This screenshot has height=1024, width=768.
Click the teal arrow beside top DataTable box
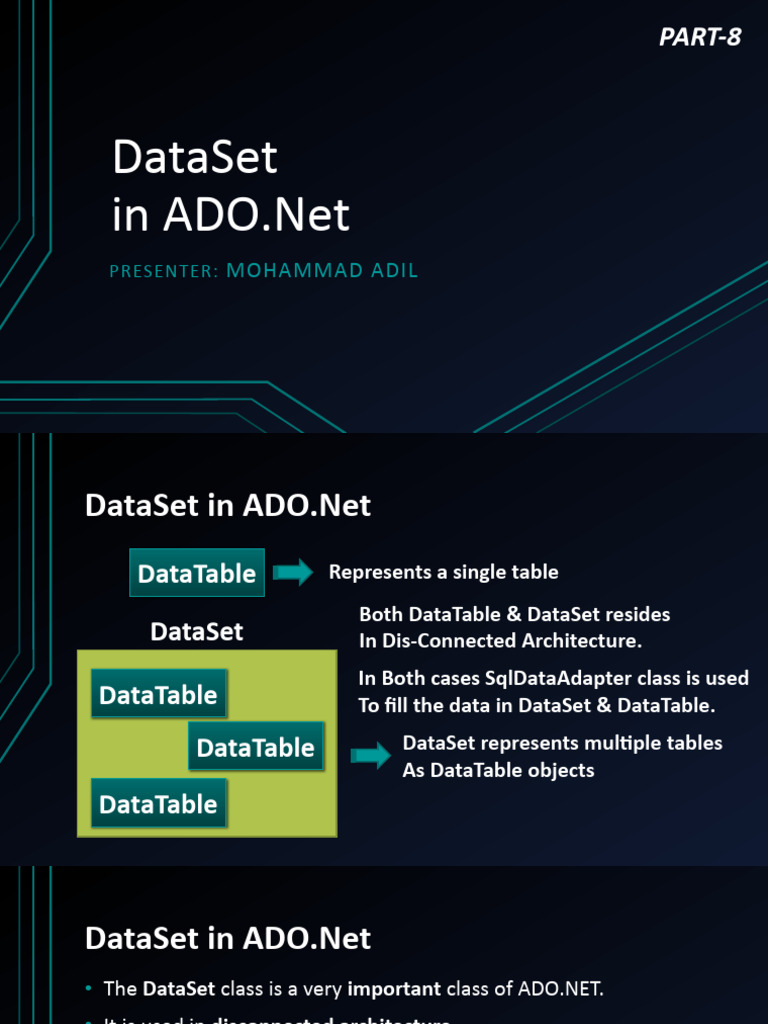tap(293, 573)
